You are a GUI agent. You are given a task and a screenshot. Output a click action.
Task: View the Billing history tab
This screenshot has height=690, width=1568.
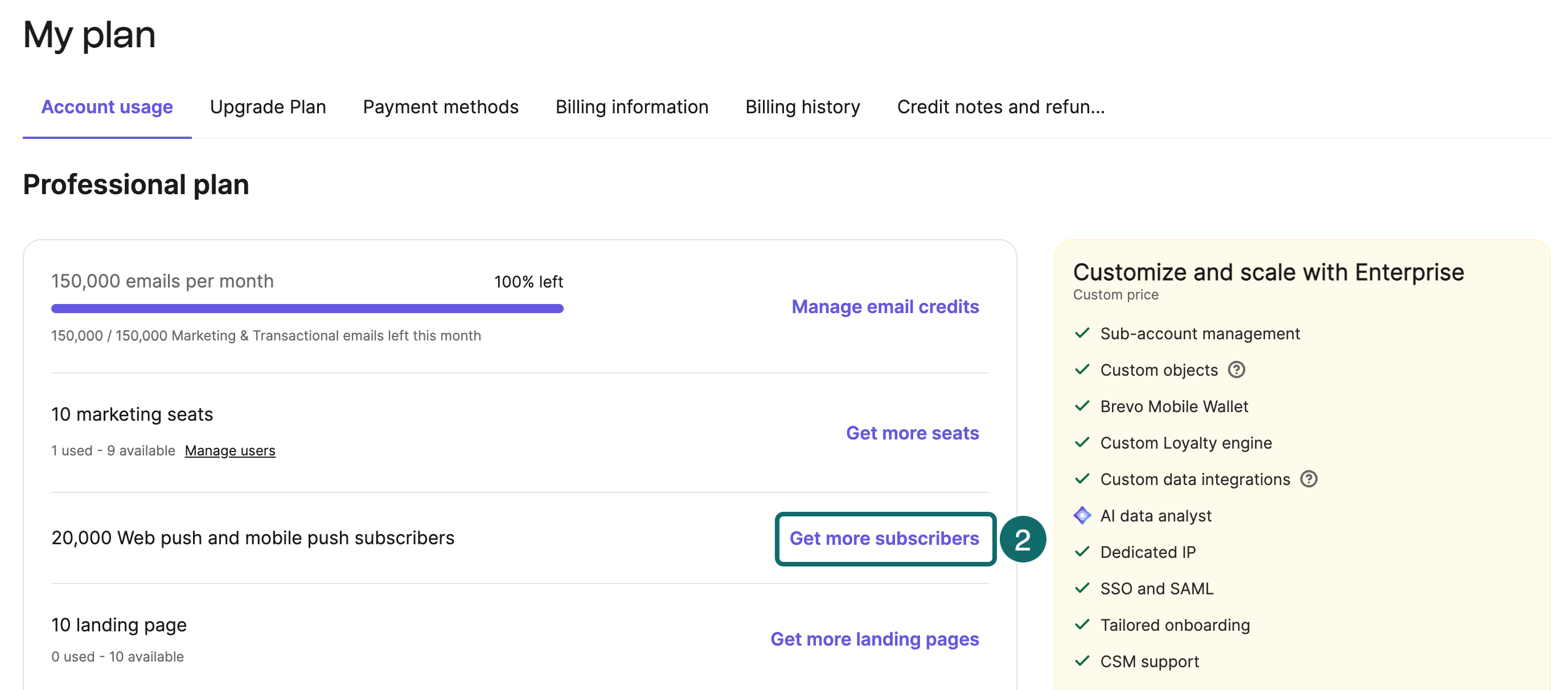802,107
